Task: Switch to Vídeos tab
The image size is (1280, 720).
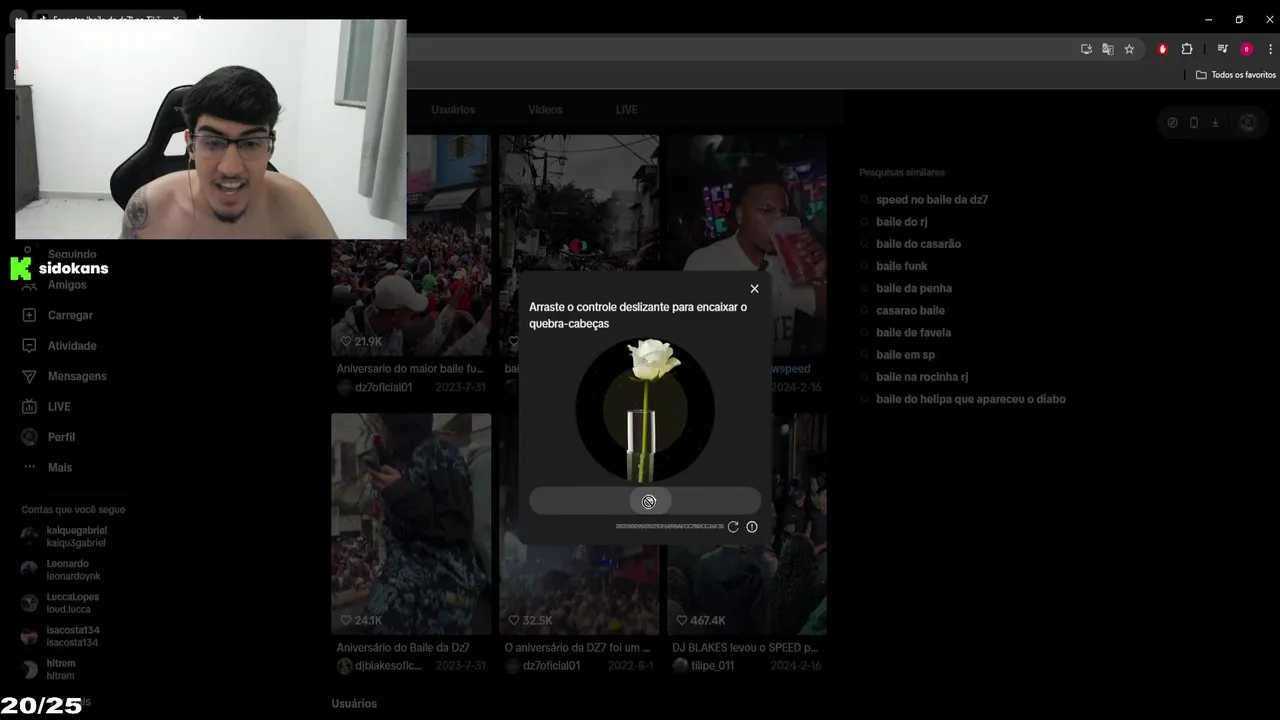Action: [x=545, y=110]
